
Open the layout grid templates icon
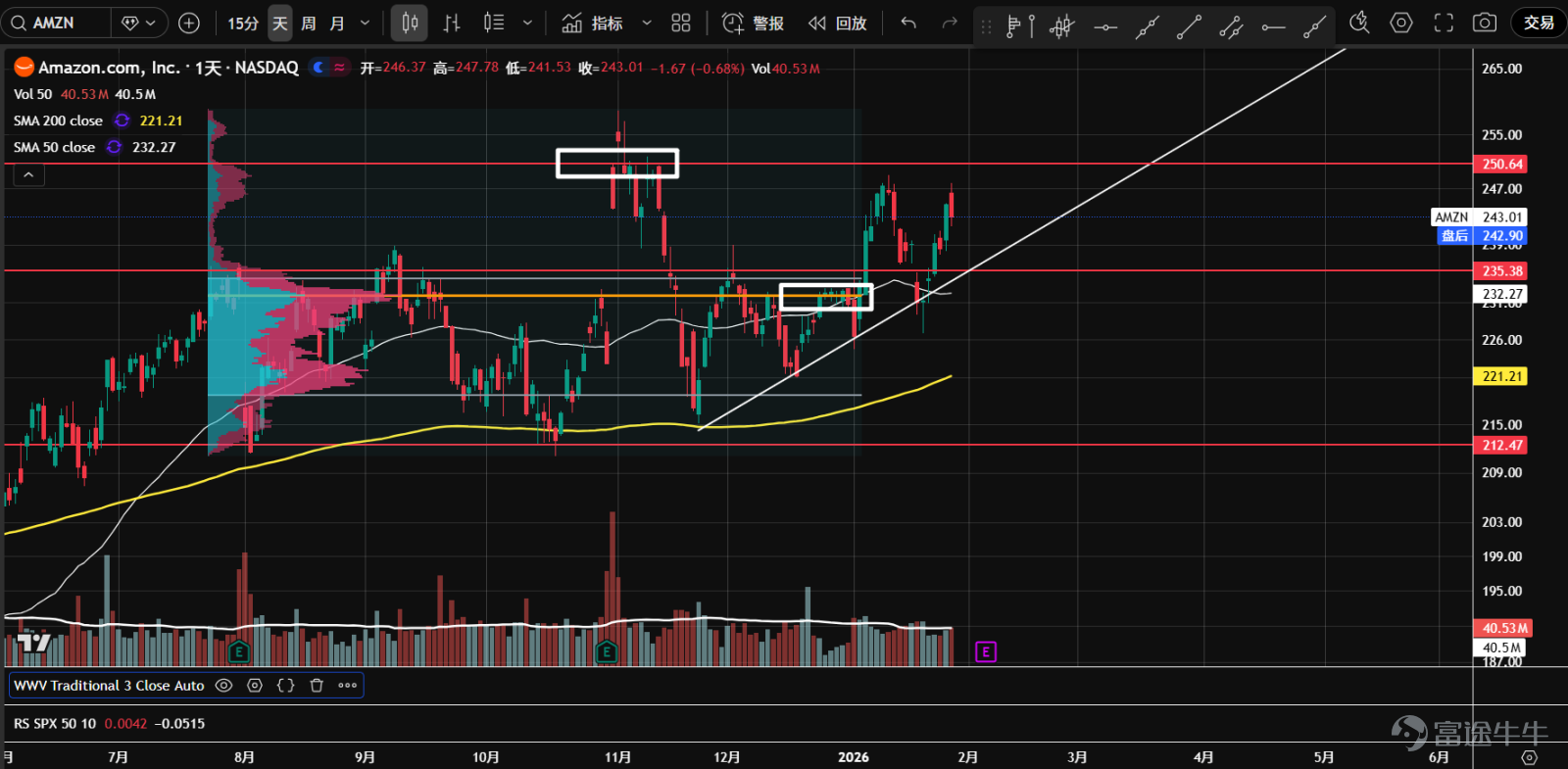click(681, 23)
